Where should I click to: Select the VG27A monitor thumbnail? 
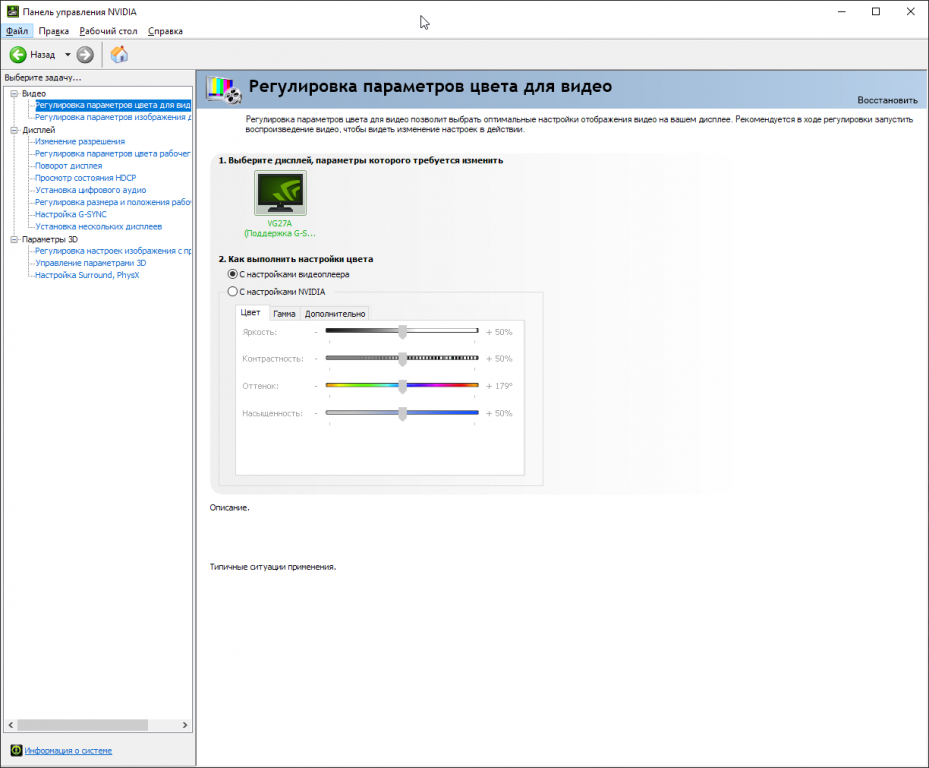280,193
